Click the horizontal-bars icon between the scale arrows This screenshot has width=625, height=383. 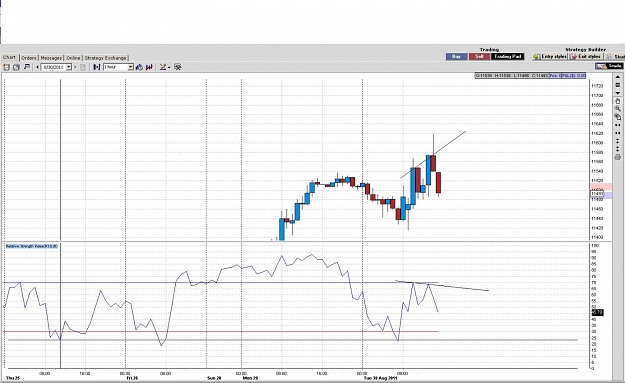coord(618,85)
